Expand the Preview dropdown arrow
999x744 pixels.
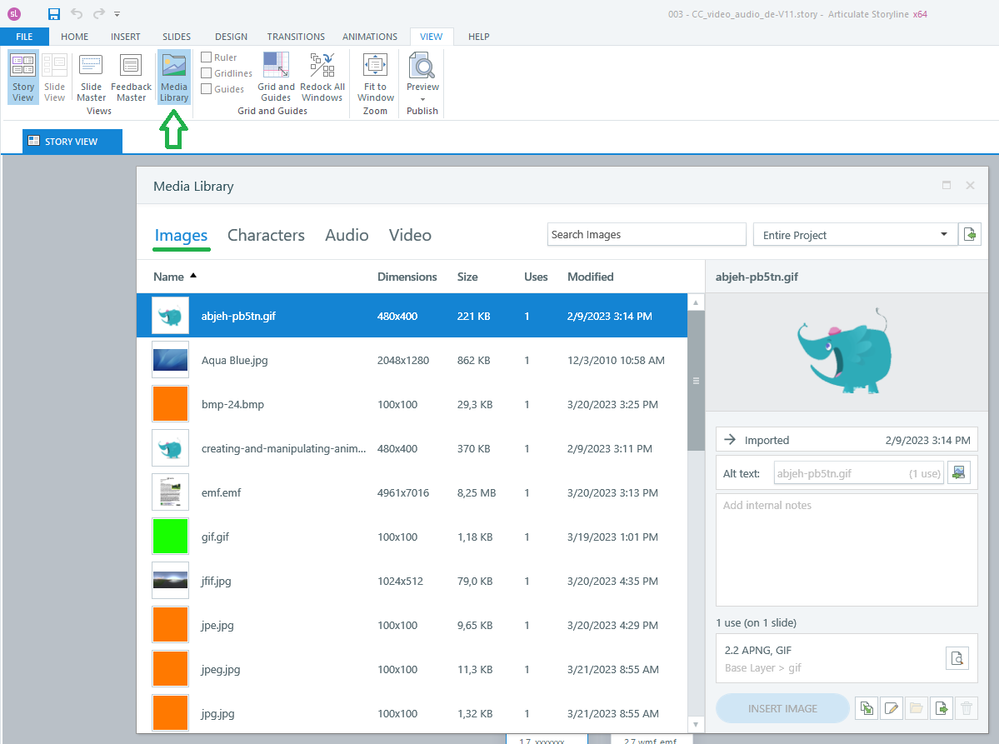point(422,99)
